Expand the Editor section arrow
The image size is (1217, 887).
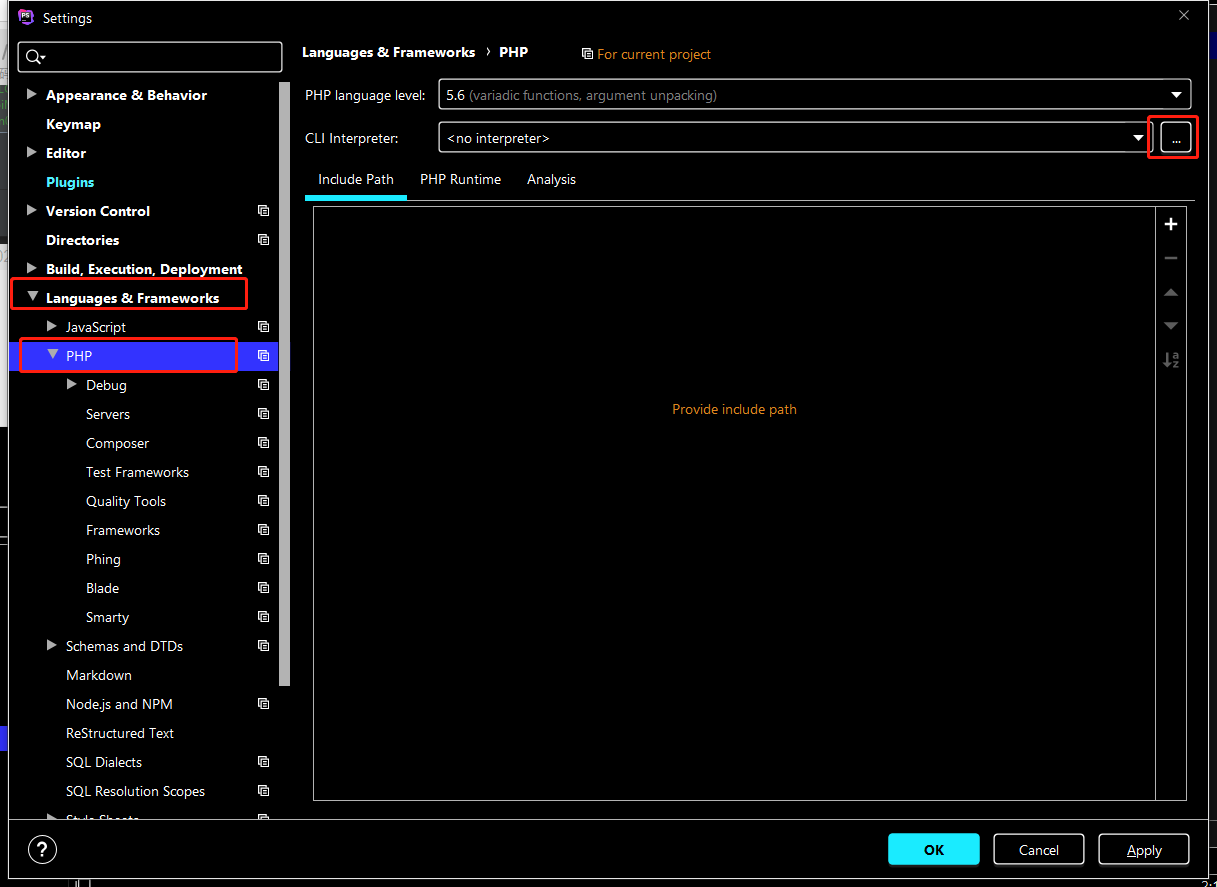click(x=32, y=152)
